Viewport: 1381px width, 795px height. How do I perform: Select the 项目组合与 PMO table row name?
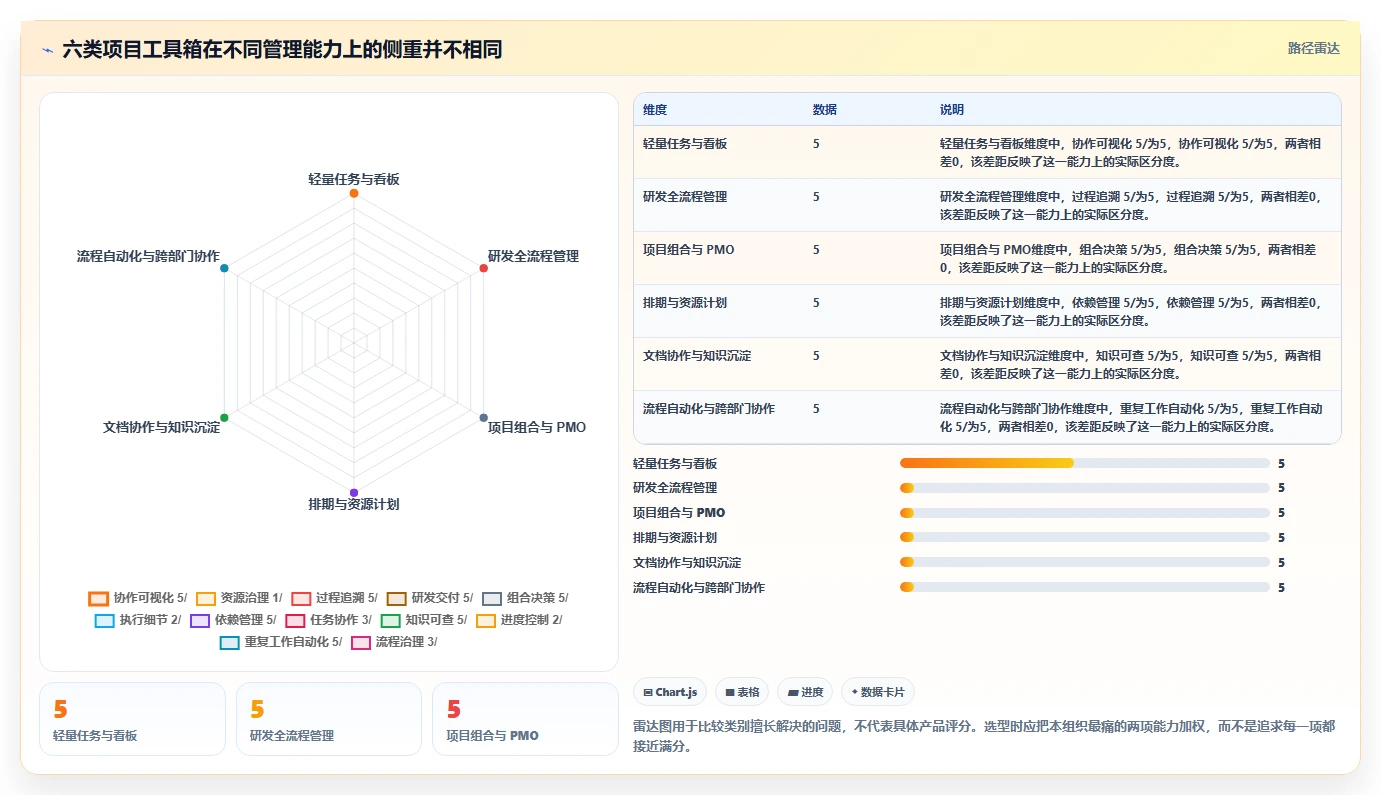coord(688,249)
